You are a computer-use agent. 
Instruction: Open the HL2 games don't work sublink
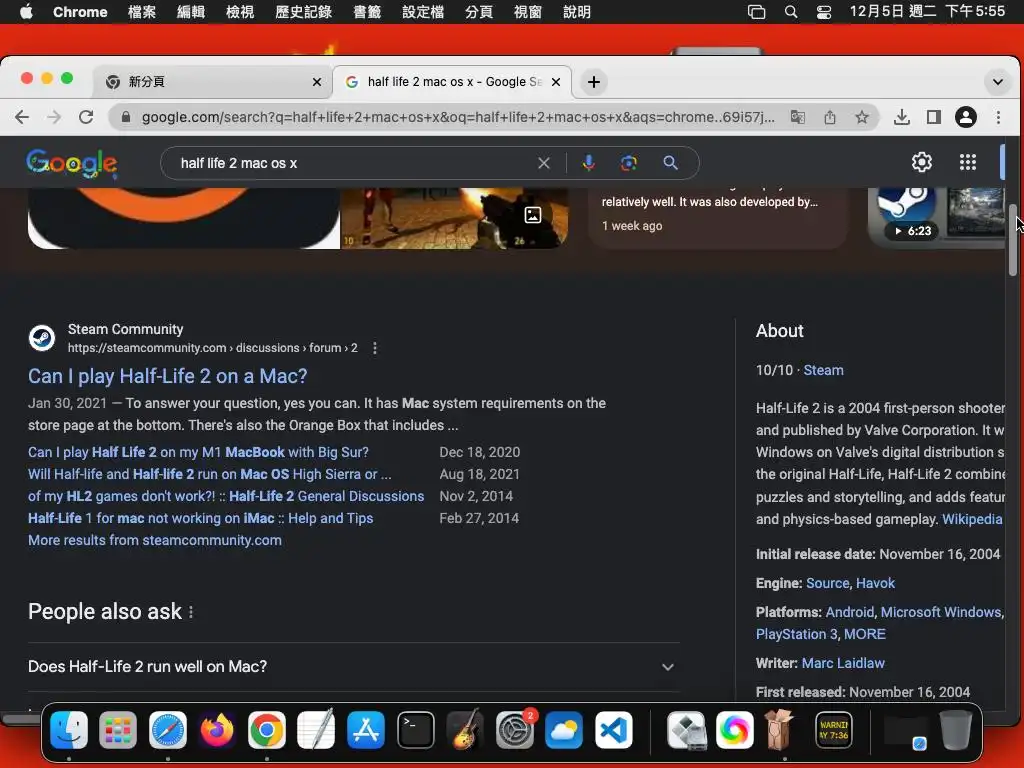tap(226, 496)
